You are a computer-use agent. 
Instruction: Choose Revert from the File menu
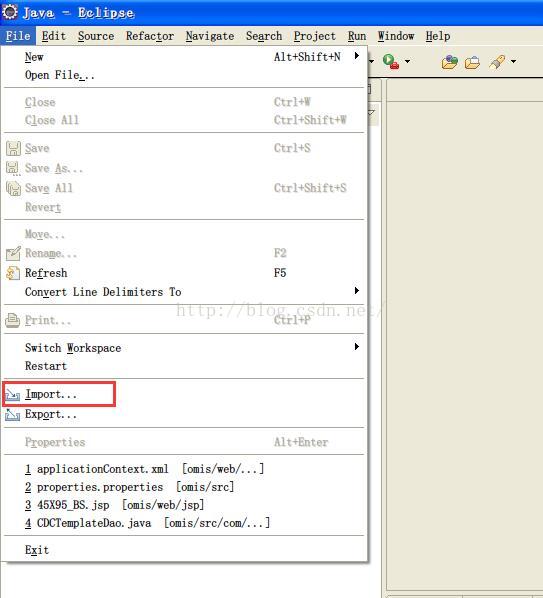[184, 207]
